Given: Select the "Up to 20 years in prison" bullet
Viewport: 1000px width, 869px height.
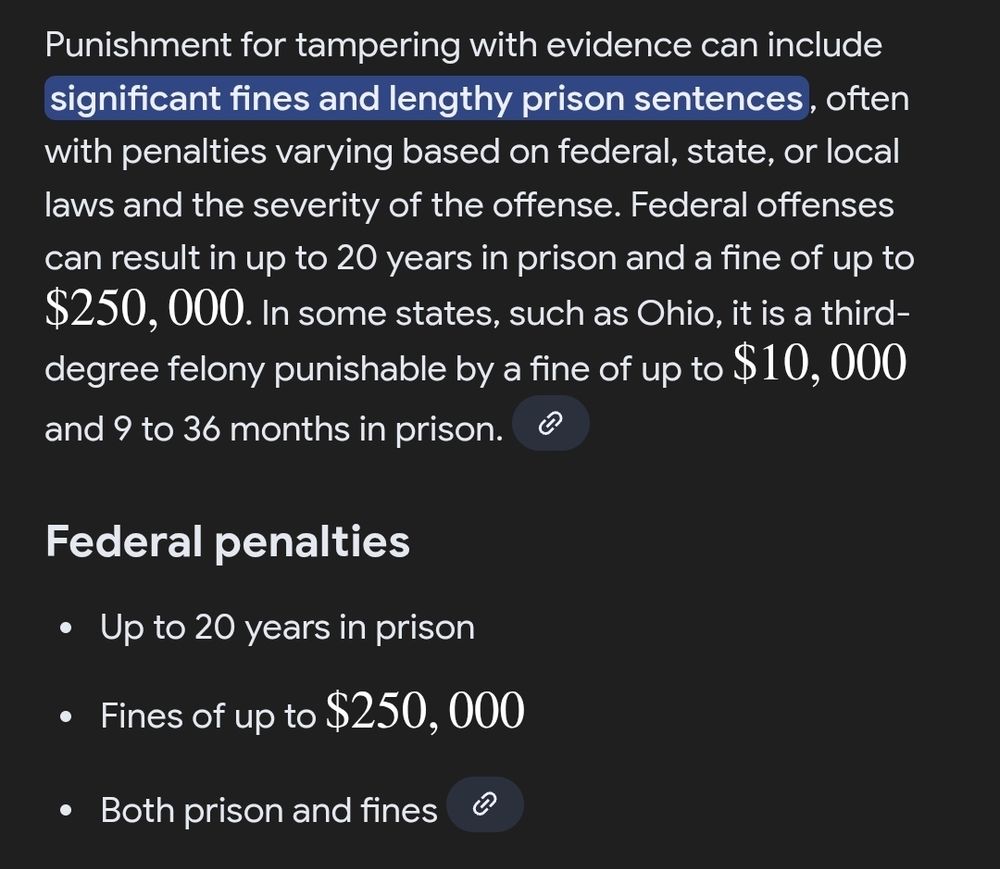Looking at the screenshot, I should (x=287, y=627).
